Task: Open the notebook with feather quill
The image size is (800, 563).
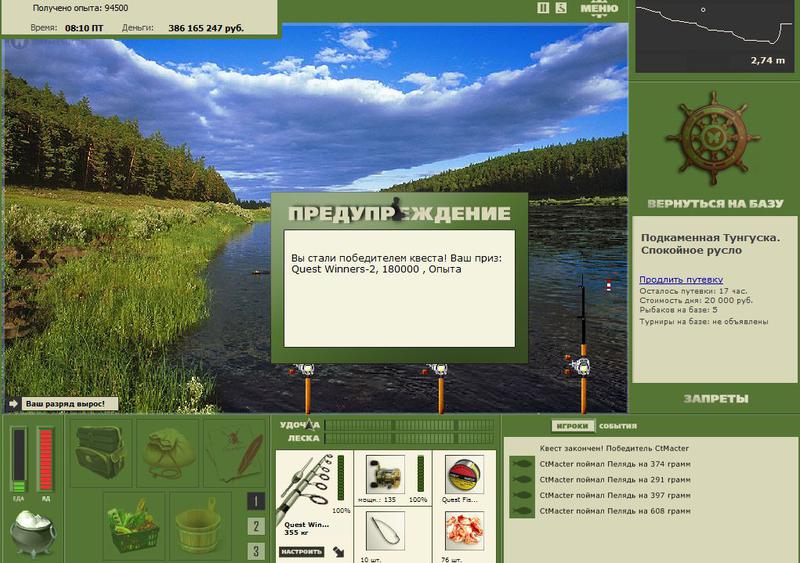Action: pos(234,452)
